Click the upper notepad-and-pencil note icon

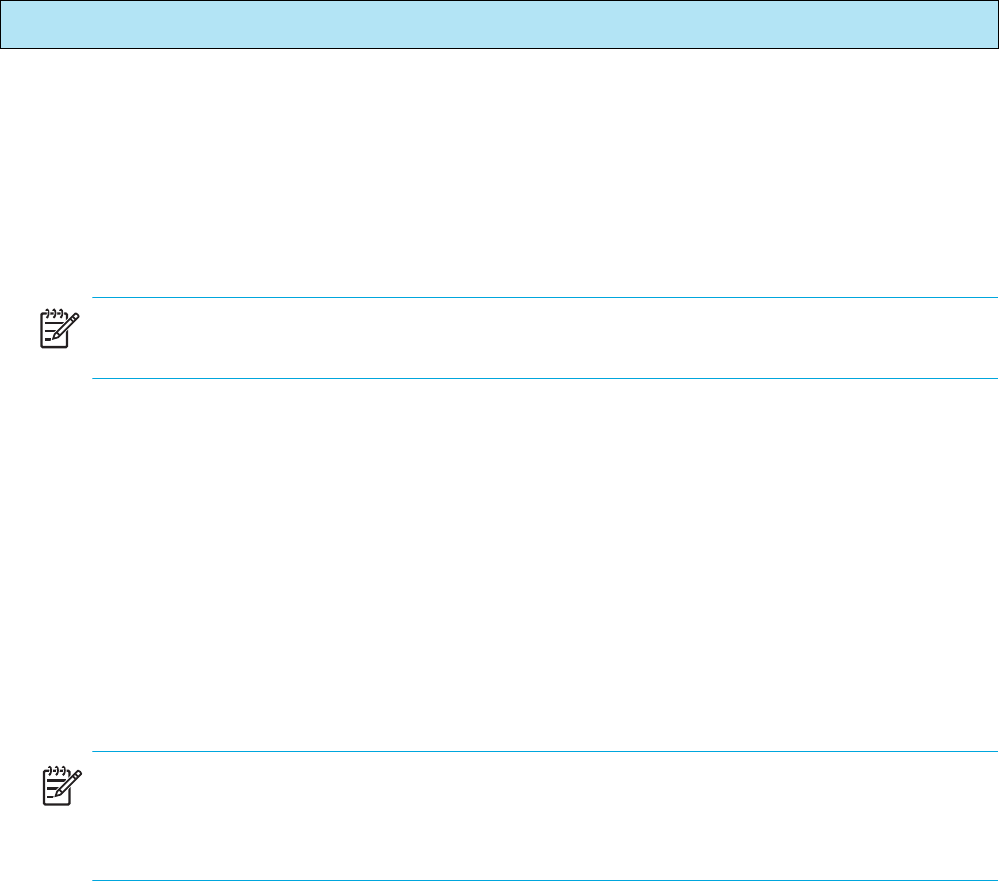pyautogui.click(x=56, y=328)
